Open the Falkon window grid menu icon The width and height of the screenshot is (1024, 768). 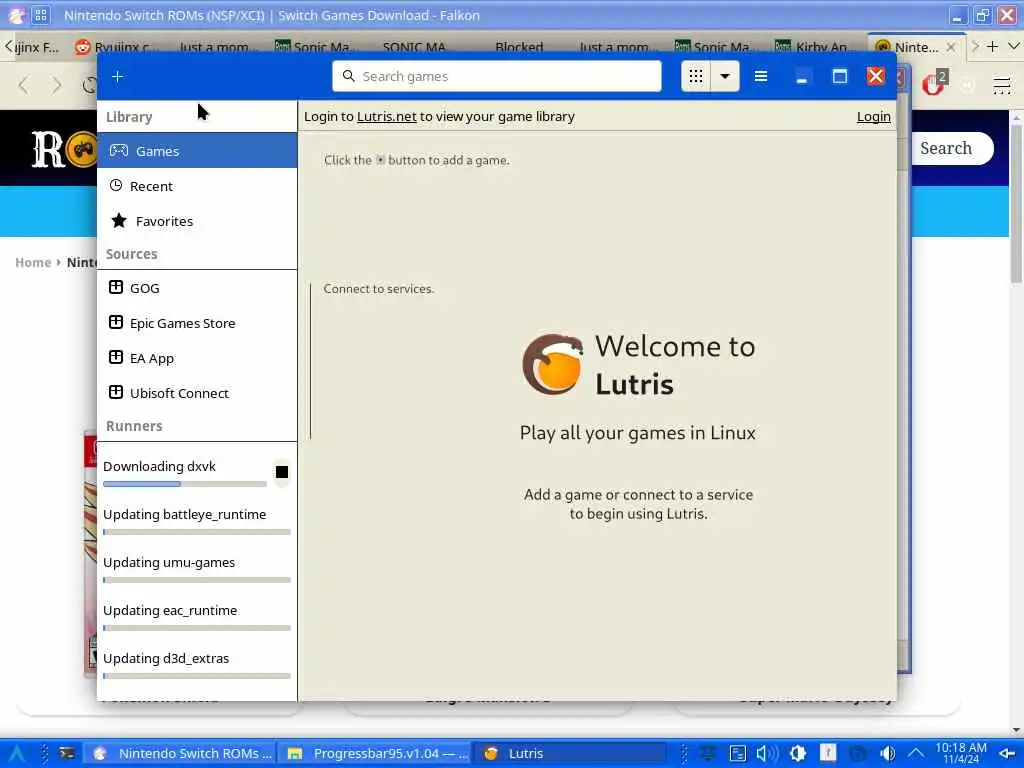pyautogui.click(x=41, y=15)
